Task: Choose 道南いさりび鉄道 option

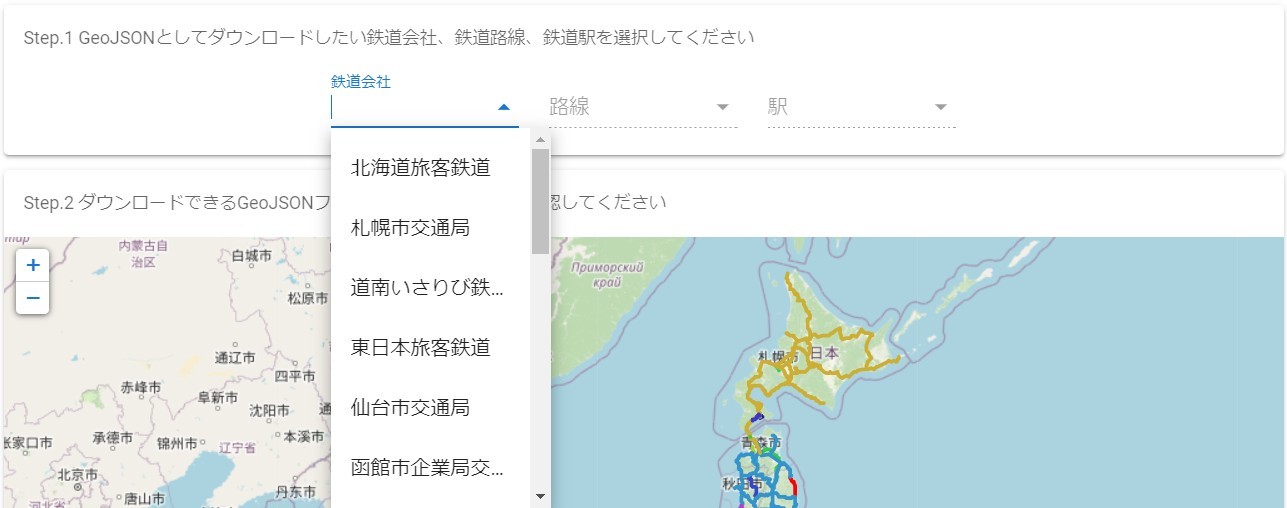Action: click(x=431, y=288)
